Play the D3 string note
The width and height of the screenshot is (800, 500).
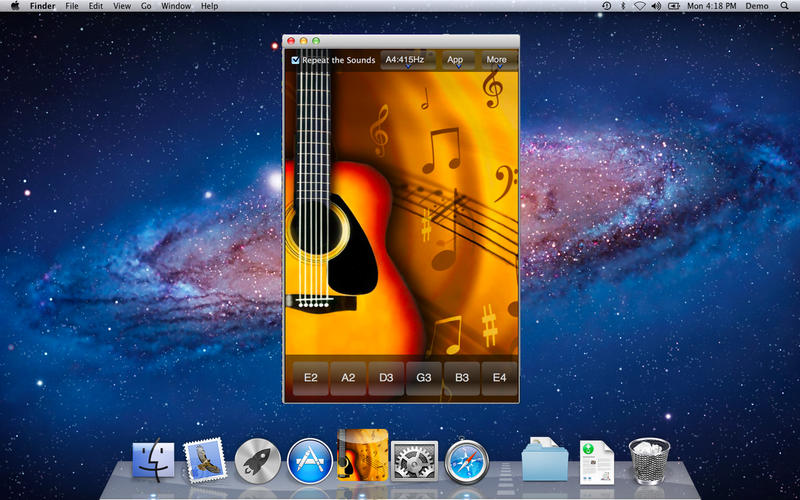[x=386, y=379]
